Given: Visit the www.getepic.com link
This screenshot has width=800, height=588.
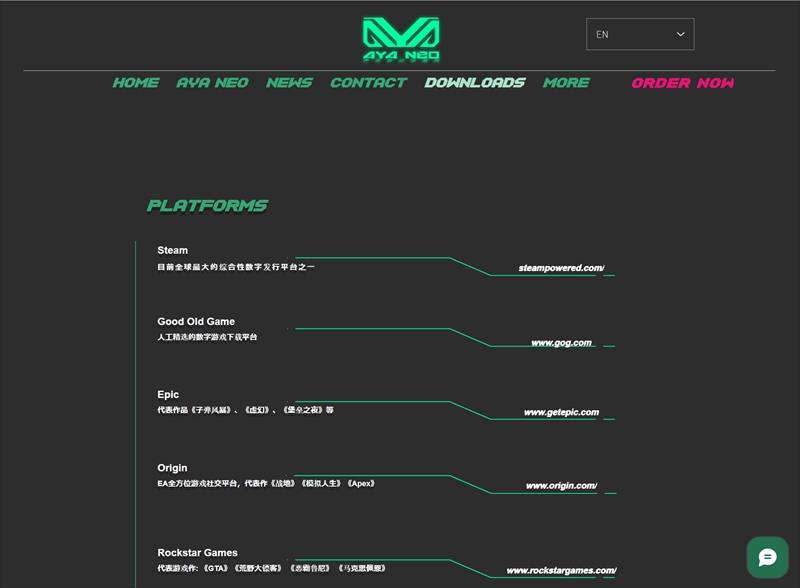Looking at the screenshot, I should tap(561, 412).
